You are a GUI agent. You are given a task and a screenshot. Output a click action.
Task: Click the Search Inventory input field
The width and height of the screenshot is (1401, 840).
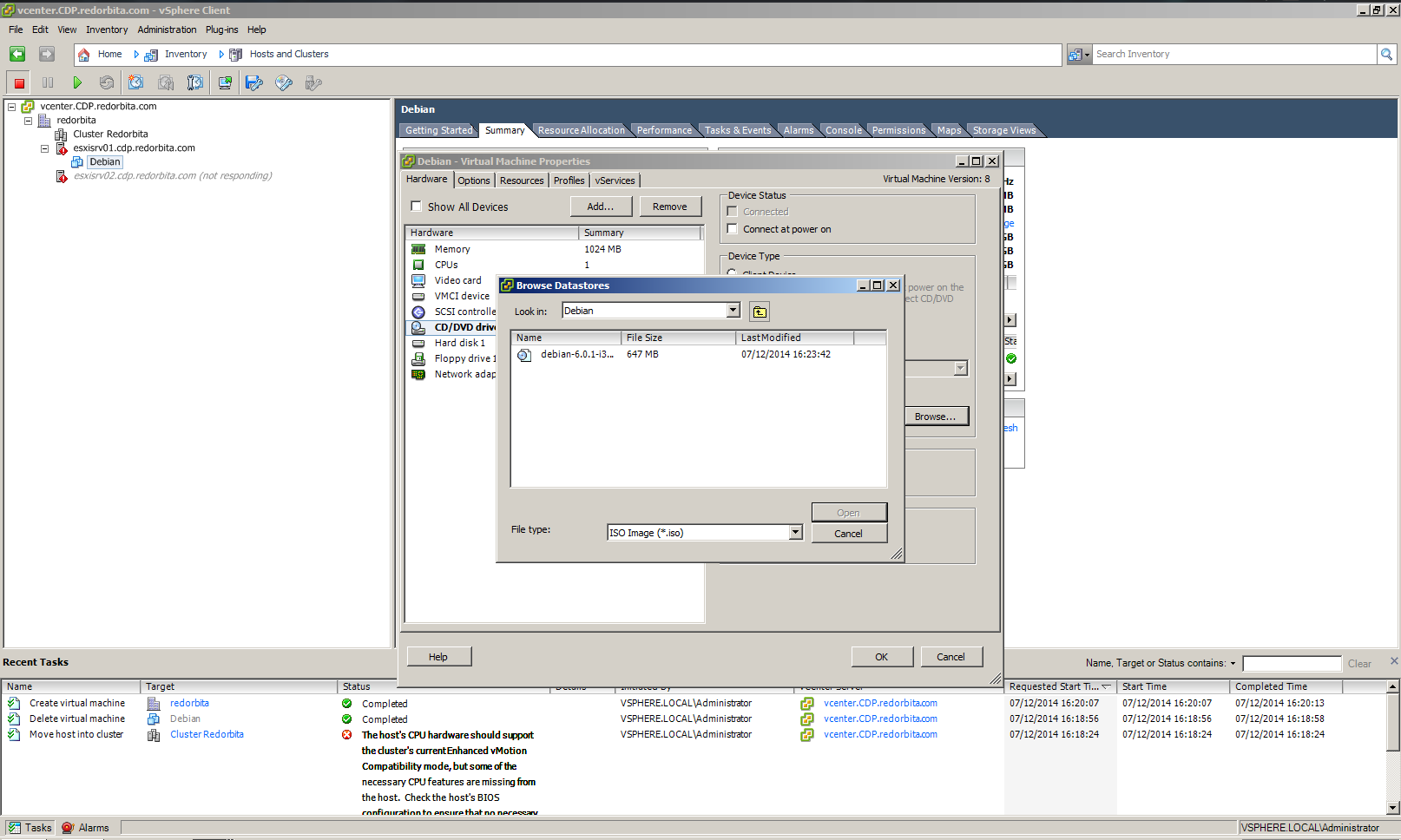point(1233,55)
